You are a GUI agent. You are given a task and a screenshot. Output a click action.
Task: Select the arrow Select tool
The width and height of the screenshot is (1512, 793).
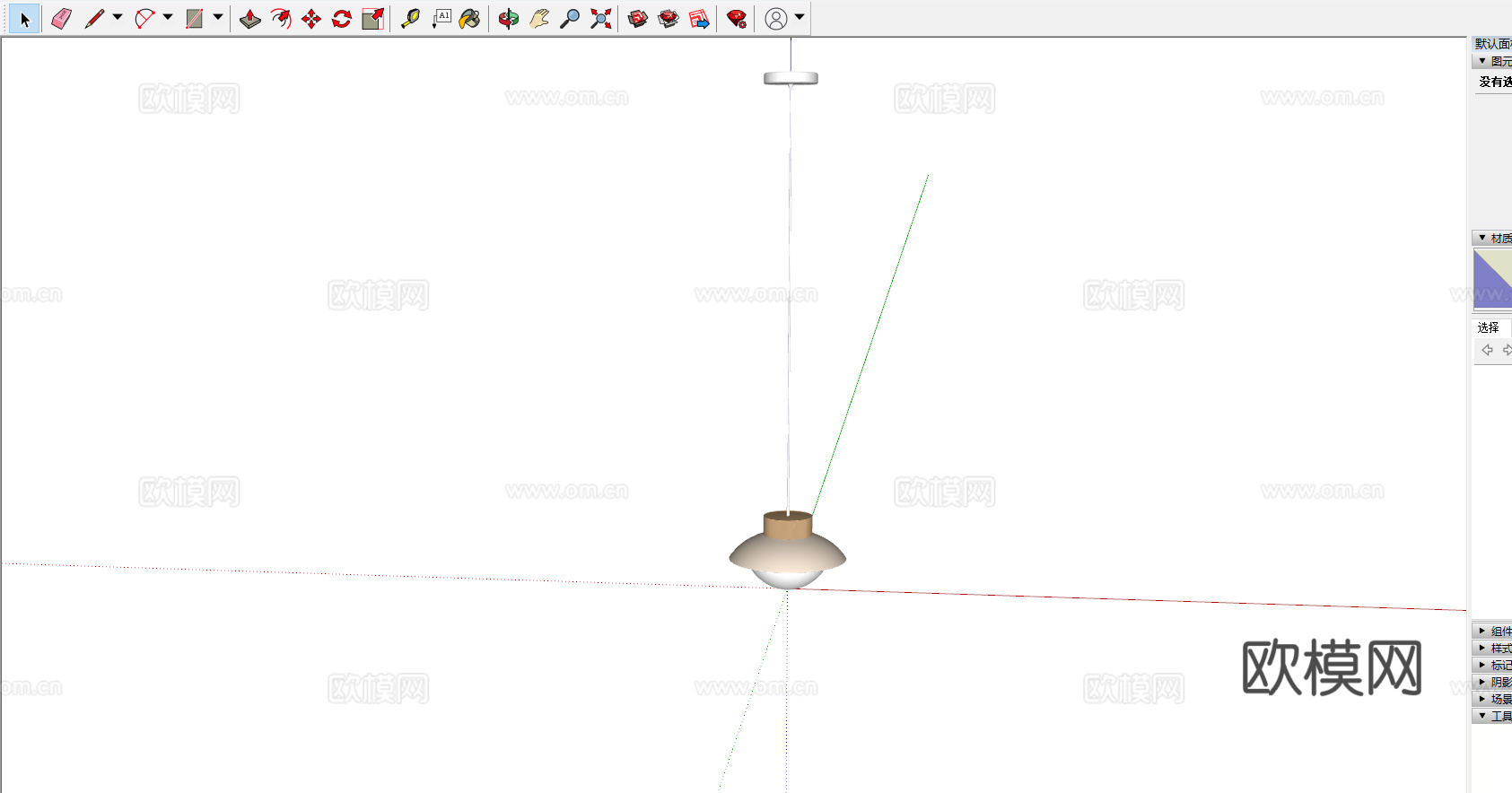(24, 19)
